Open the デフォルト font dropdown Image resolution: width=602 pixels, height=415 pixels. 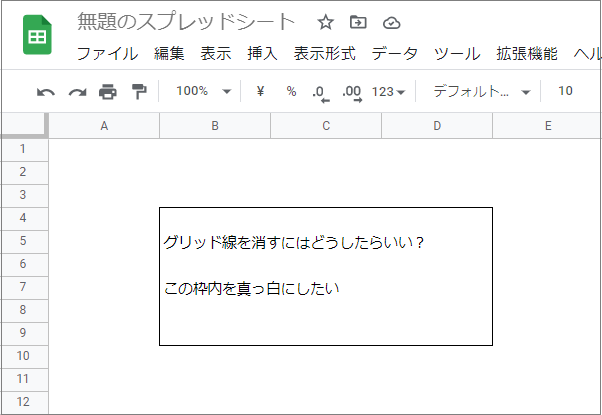(x=481, y=91)
